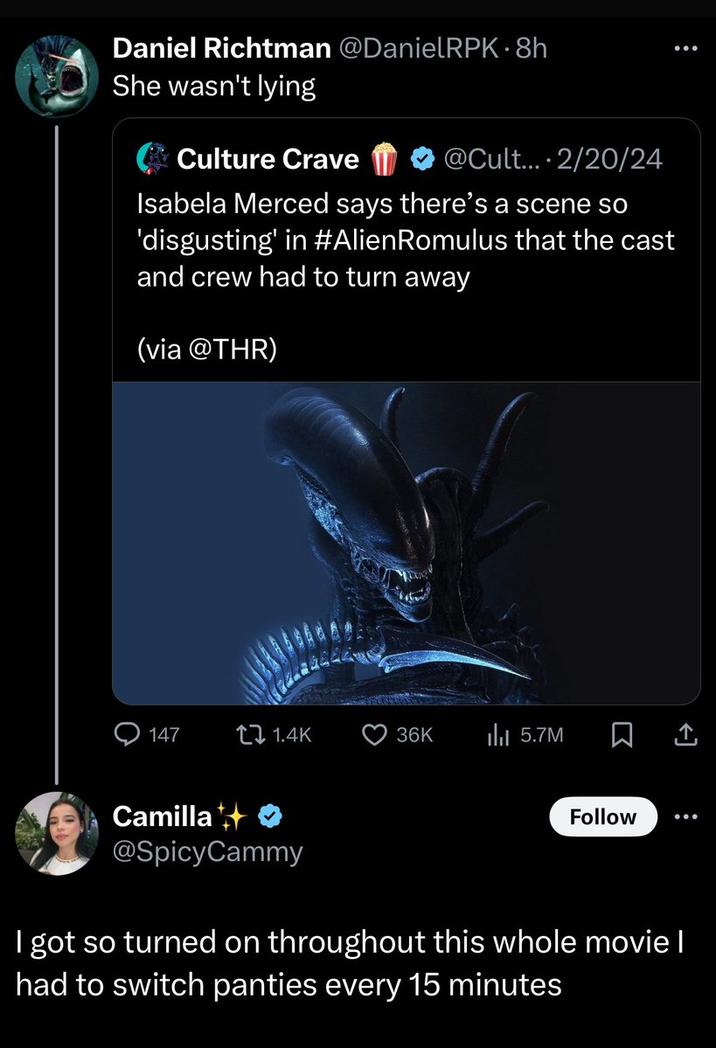The image size is (716, 1048).
Task: Follow Camilla's account
Action: pyautogui.click(x=602, y=817)
